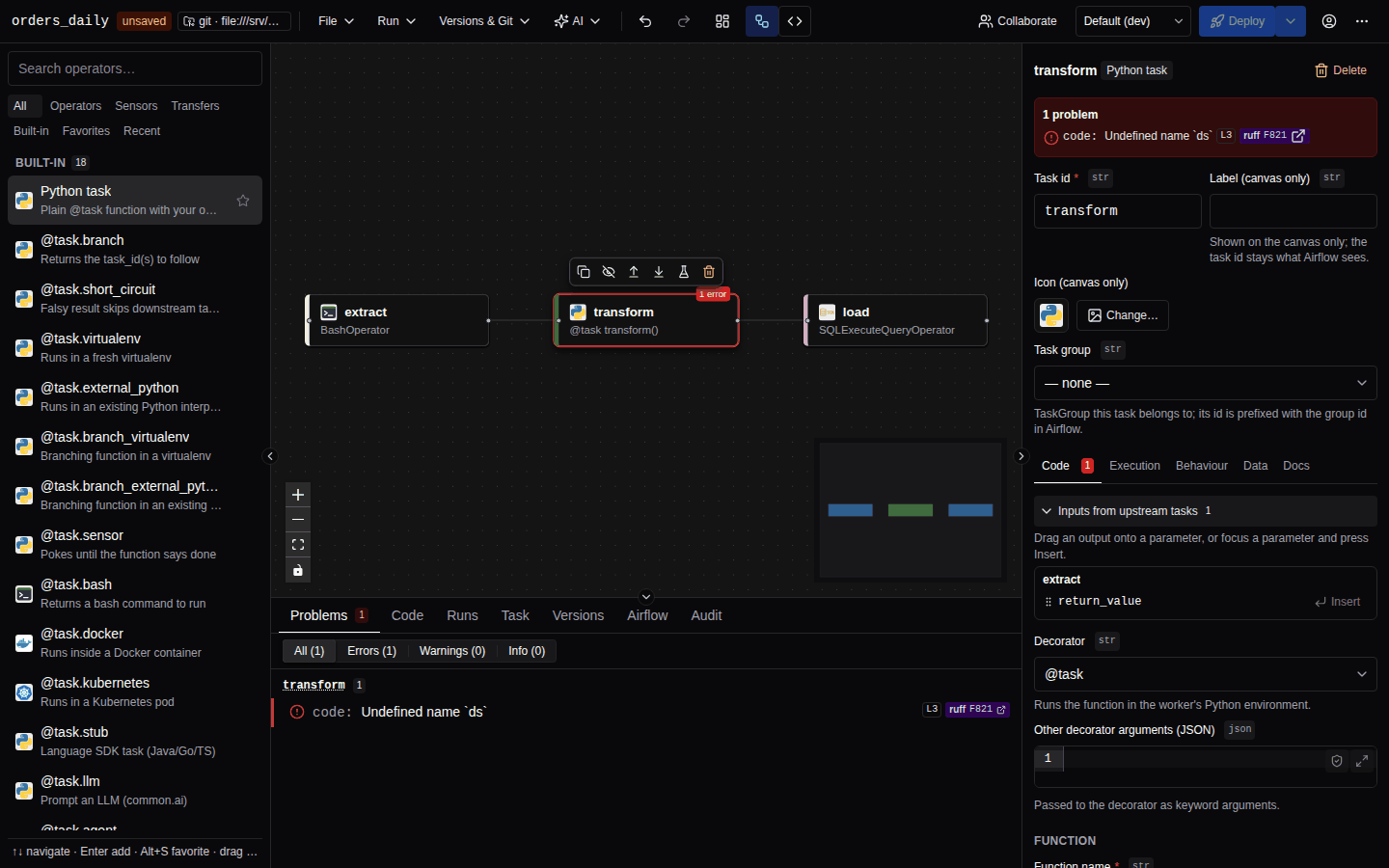
Task: Expand the JSON editor for decorator arguments
Action: (x=1362, y=761)
